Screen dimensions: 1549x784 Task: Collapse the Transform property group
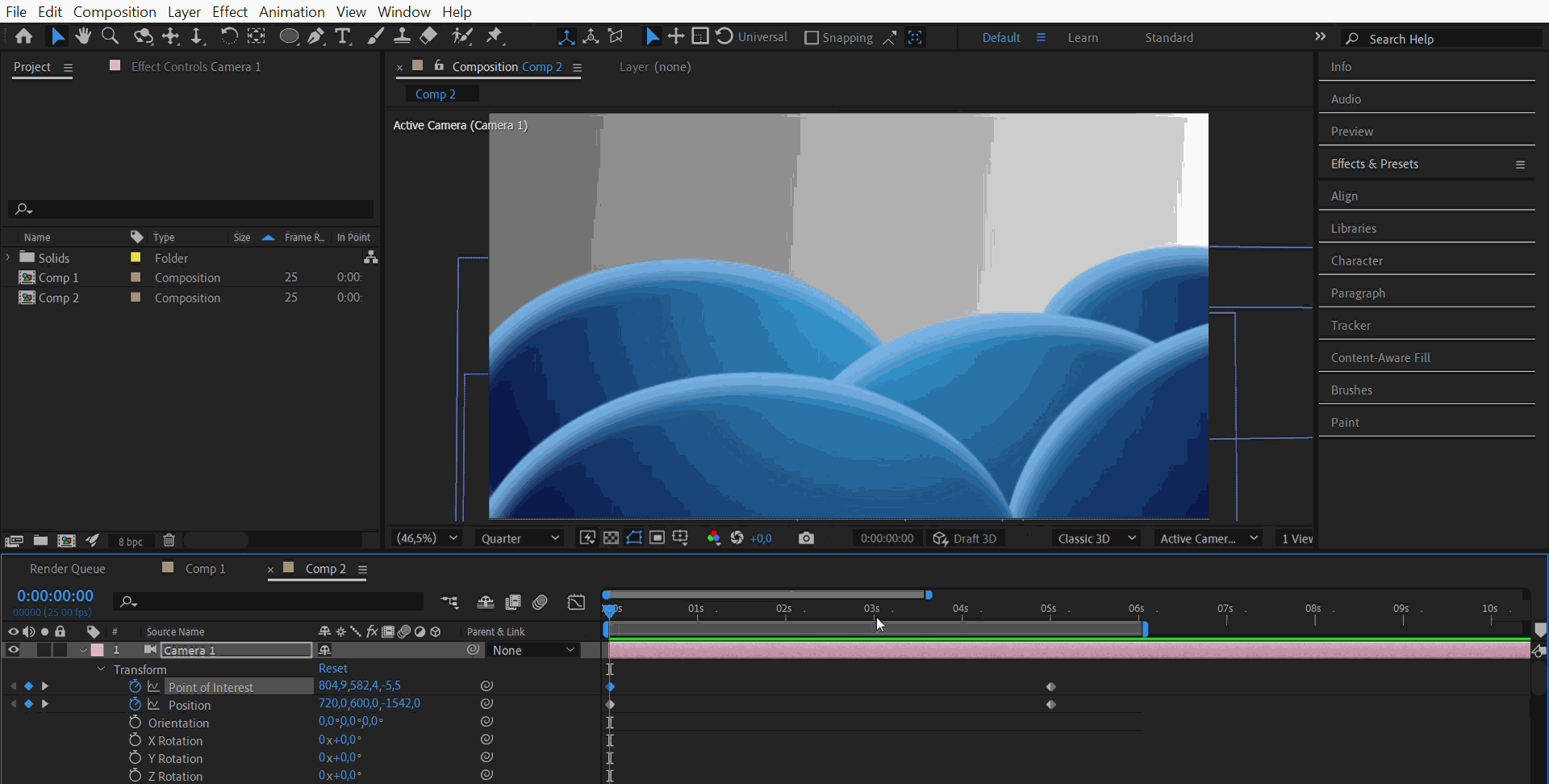pyautogui.click(x=101, y=669)
